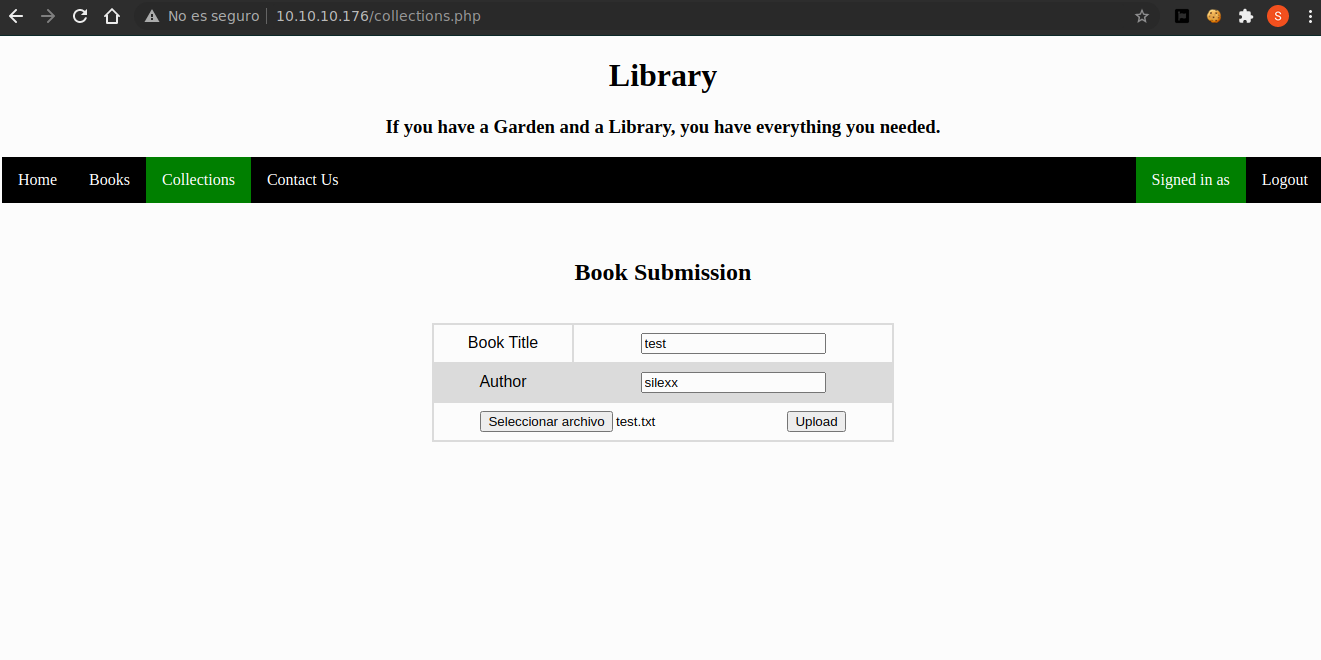Click the 'No es seguro' warning icon
The image size is (1321, 660).
tap(152, 16)
